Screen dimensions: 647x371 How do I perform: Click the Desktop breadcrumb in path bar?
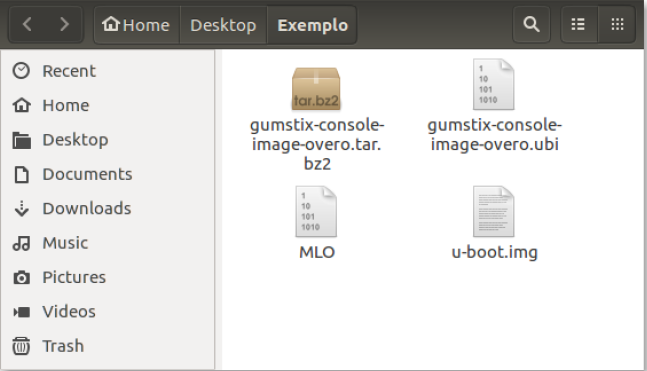[223, 25]
